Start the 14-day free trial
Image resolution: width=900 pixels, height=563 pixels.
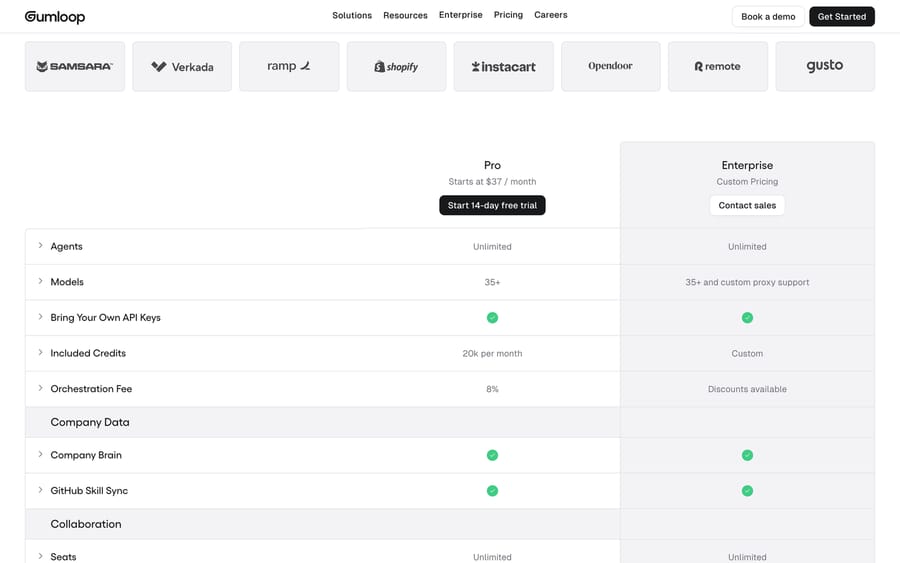(x=492, y=205)
